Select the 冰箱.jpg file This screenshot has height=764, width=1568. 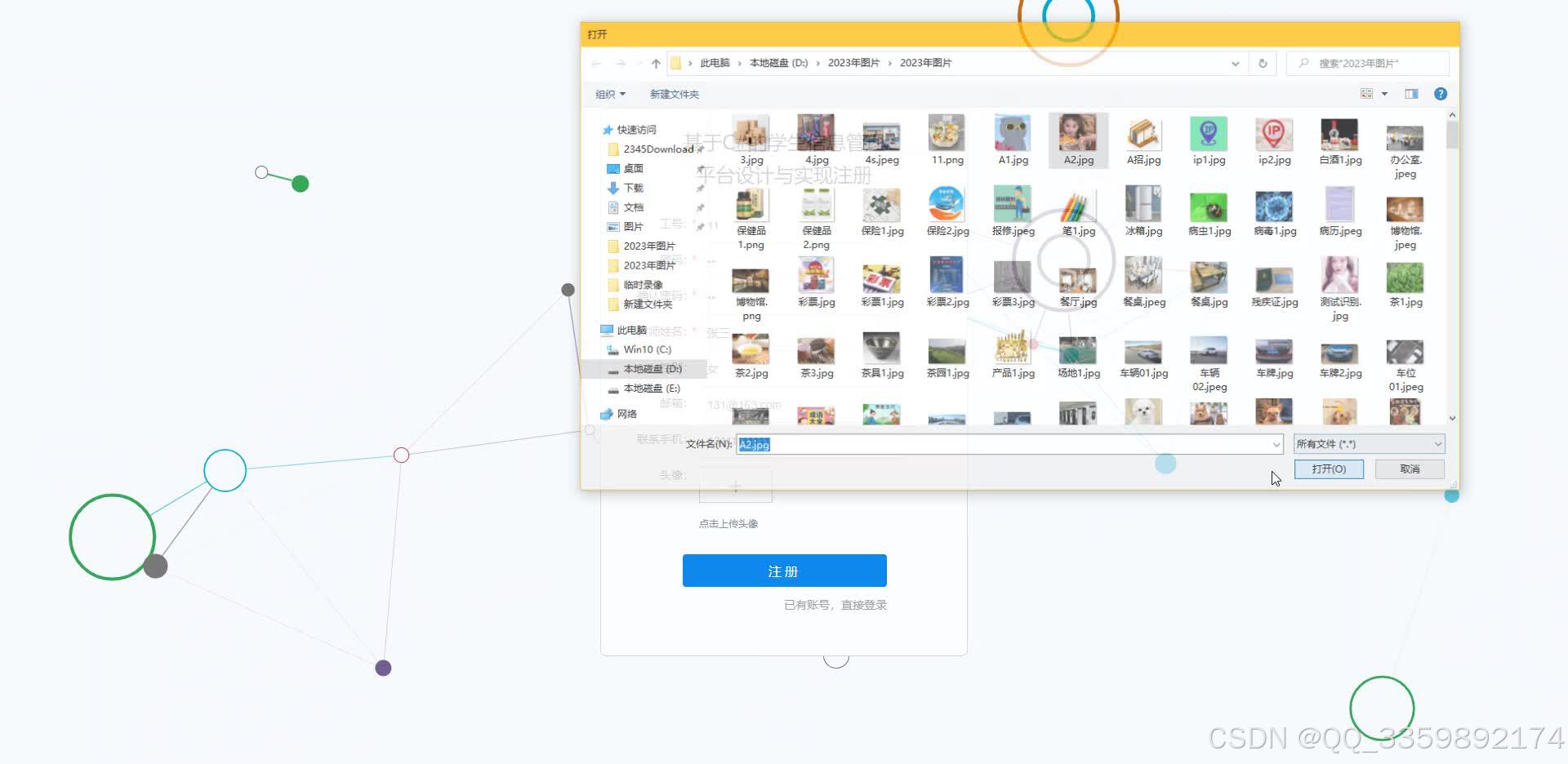[x=1143, y=211]
